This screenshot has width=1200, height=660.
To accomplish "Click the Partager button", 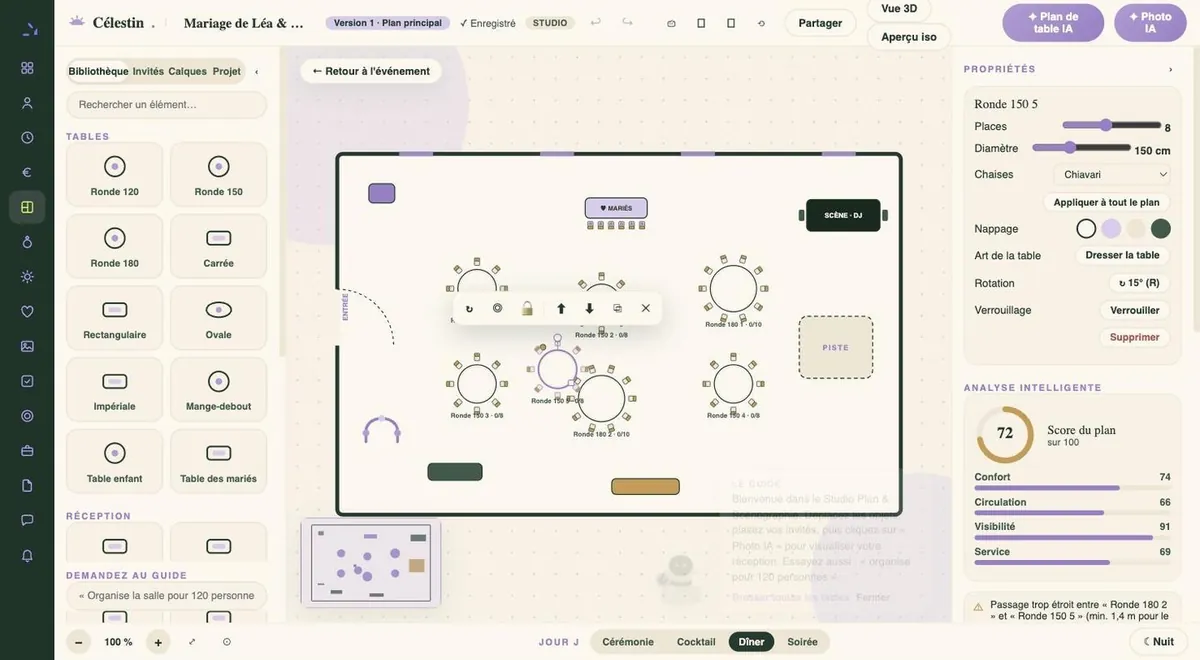I will [820, 23].
